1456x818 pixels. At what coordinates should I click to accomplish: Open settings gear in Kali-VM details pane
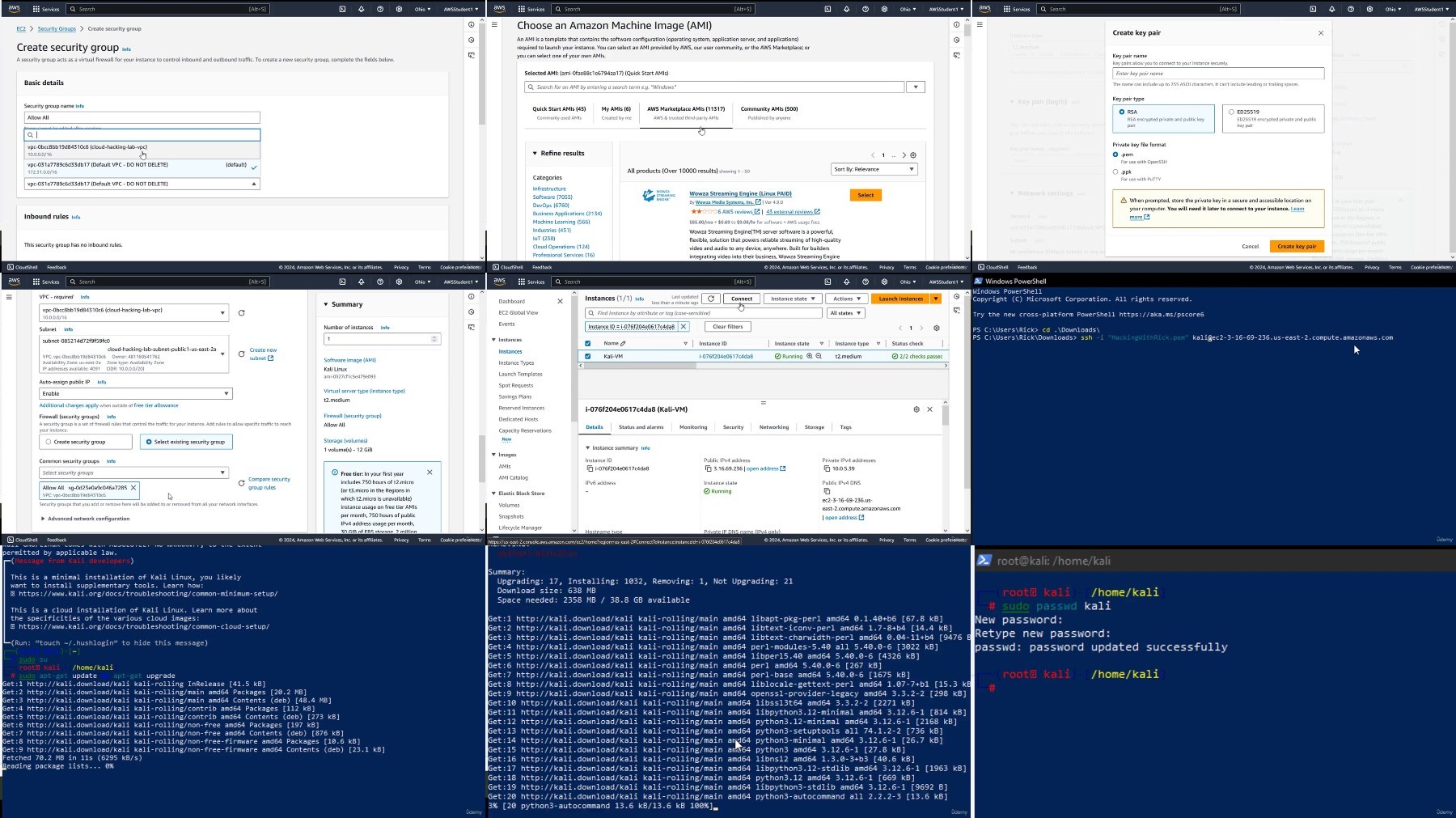916,409
